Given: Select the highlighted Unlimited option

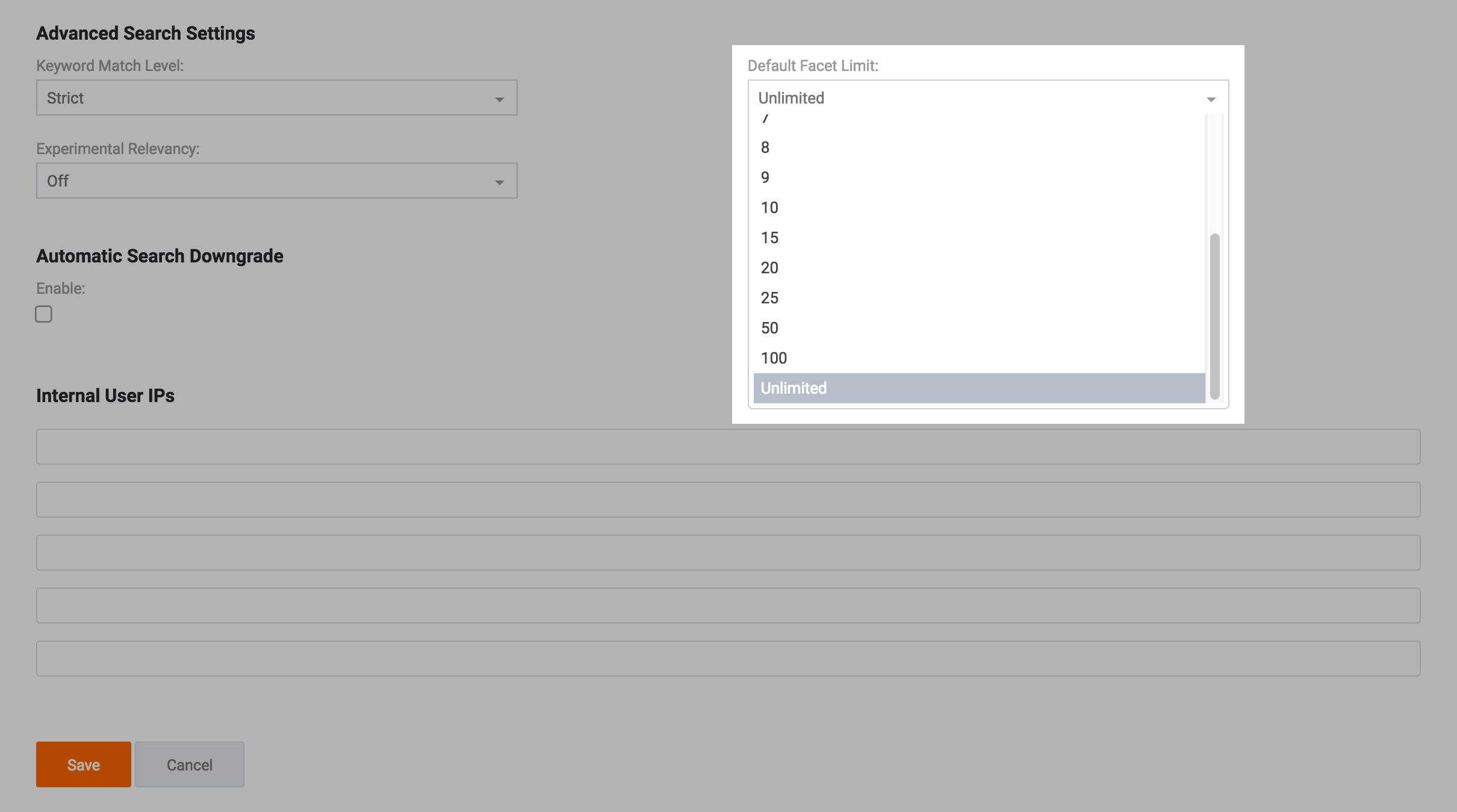Looking at the screenshot, I should pos(979,388).
